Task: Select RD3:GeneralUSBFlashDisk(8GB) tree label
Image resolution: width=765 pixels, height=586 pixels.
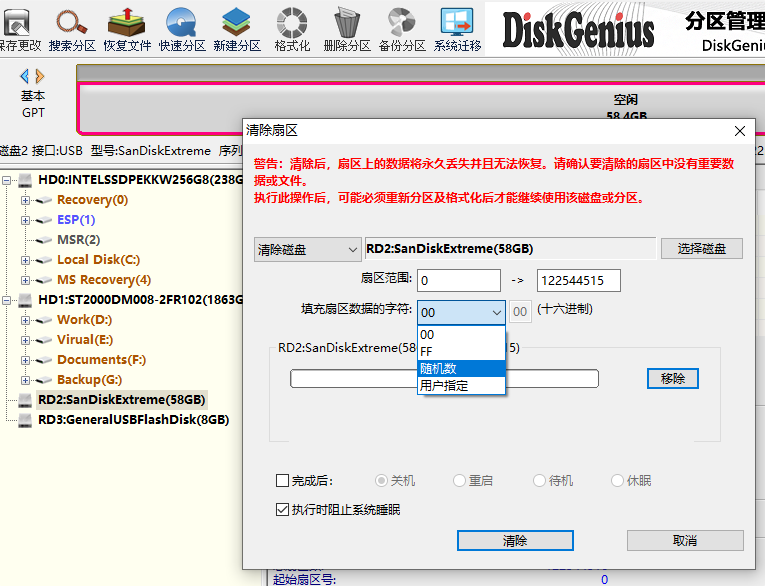Action: pos(134,420)
